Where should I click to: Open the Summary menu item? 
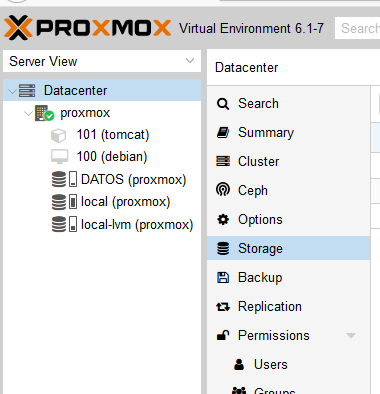pyautogui.click(x=288, y=132)
